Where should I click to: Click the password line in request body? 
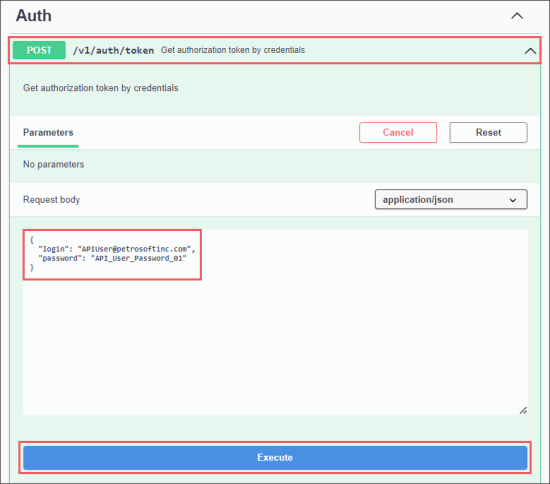(x=113, y=258)
